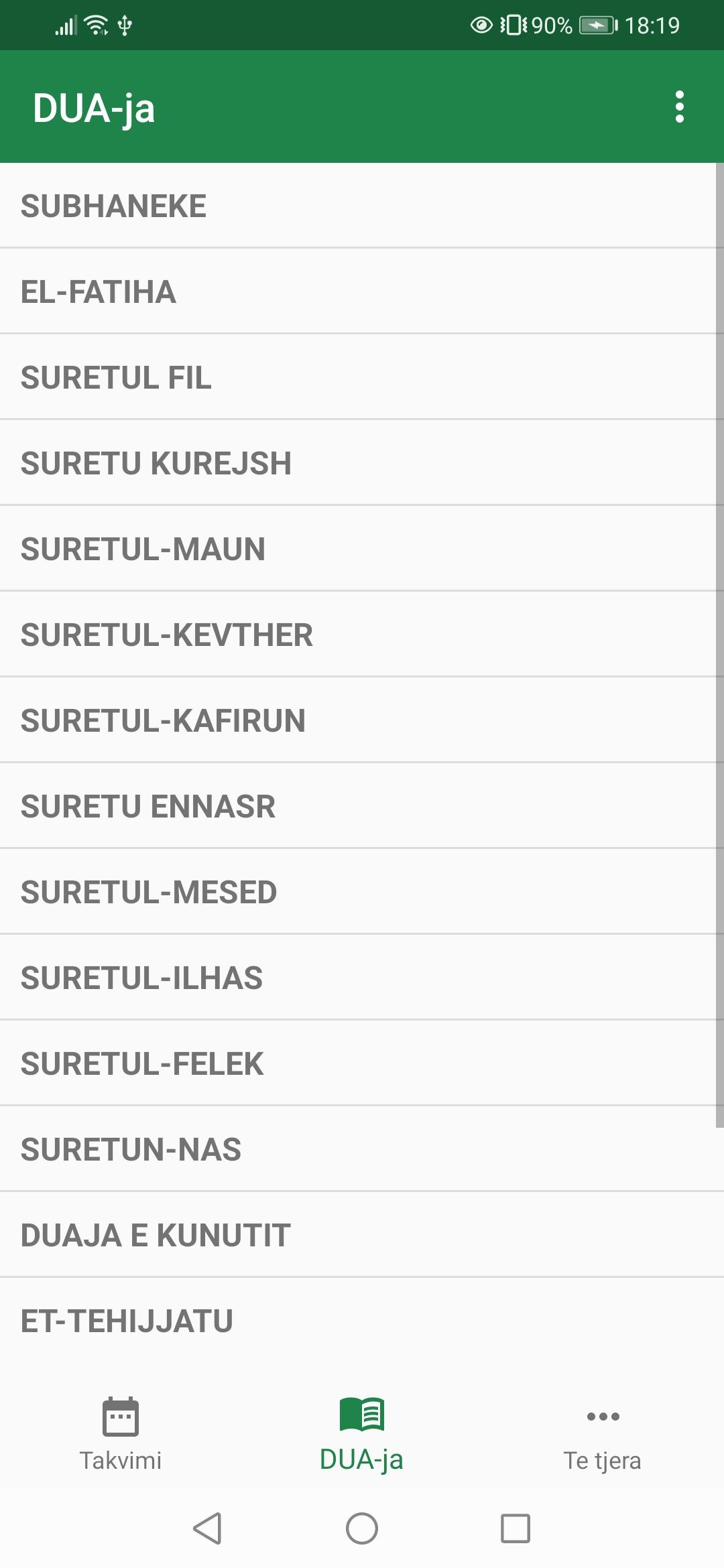This screenshot has width=724, height=1568.
Task: Switch to the Takvimi tab label
Action: (121, 1460)
